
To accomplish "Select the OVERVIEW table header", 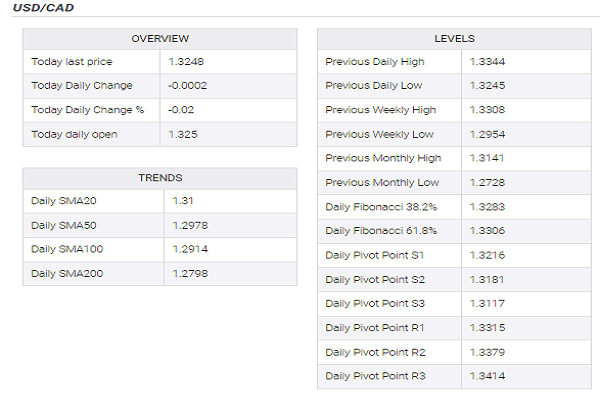I will point(160,38).
